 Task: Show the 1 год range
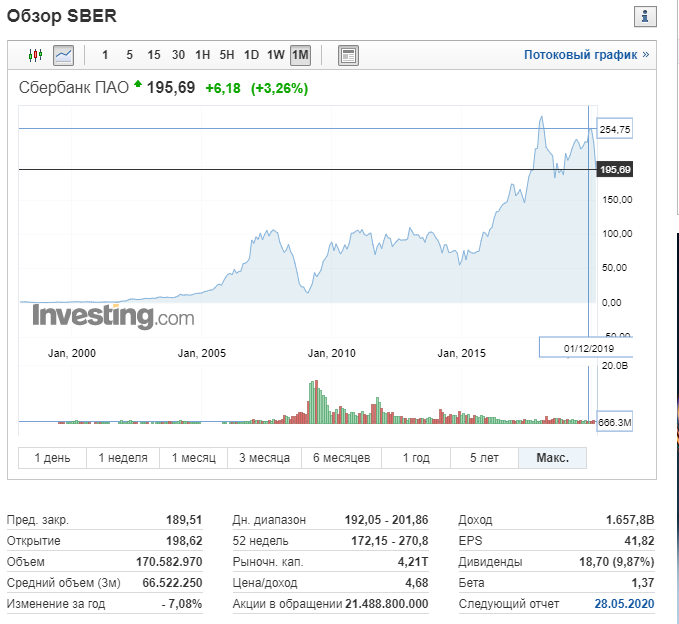pos(416,458)
